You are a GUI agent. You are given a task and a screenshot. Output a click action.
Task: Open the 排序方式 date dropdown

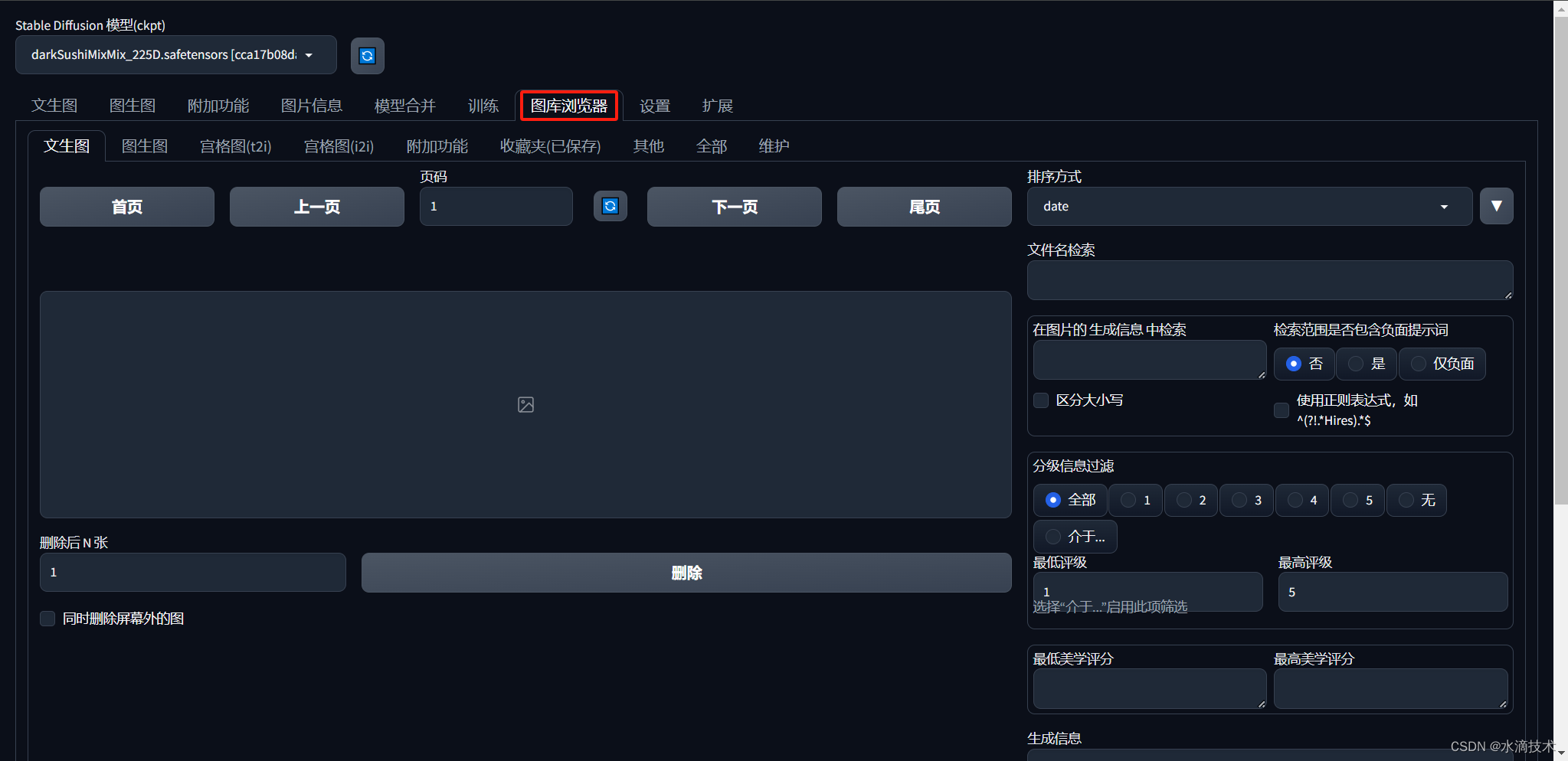1249,206
